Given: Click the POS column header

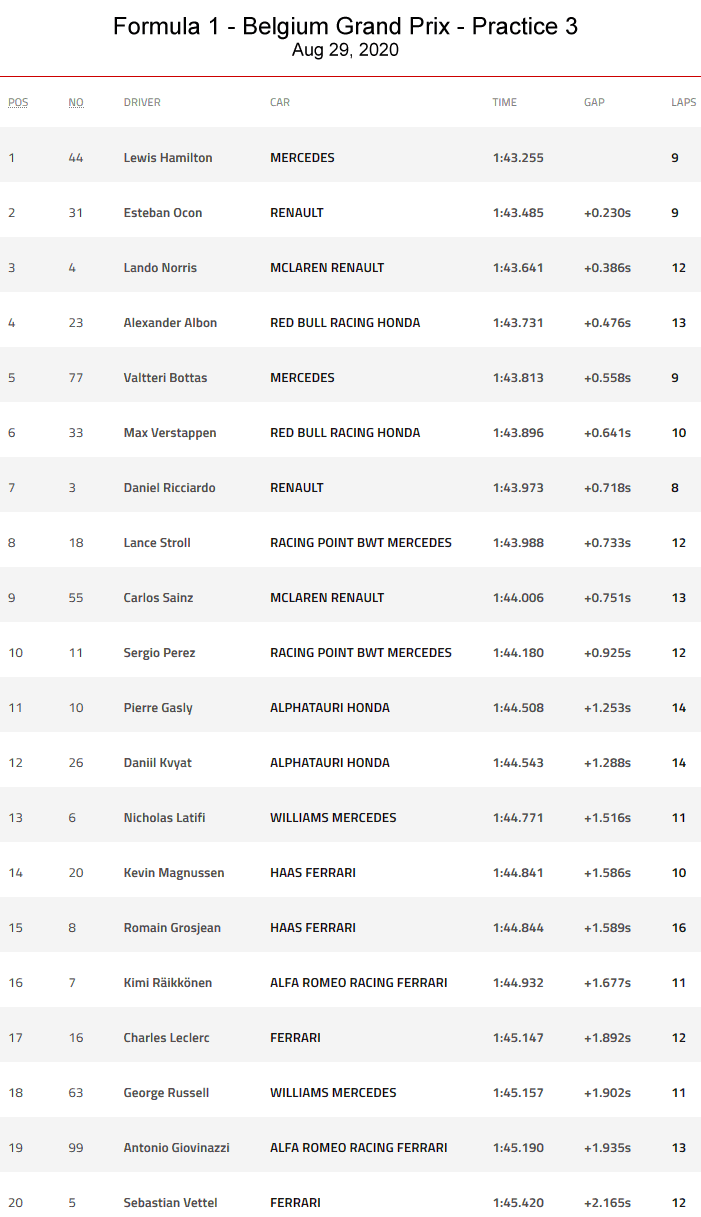Looking at the screenshot, I should 18,102.
